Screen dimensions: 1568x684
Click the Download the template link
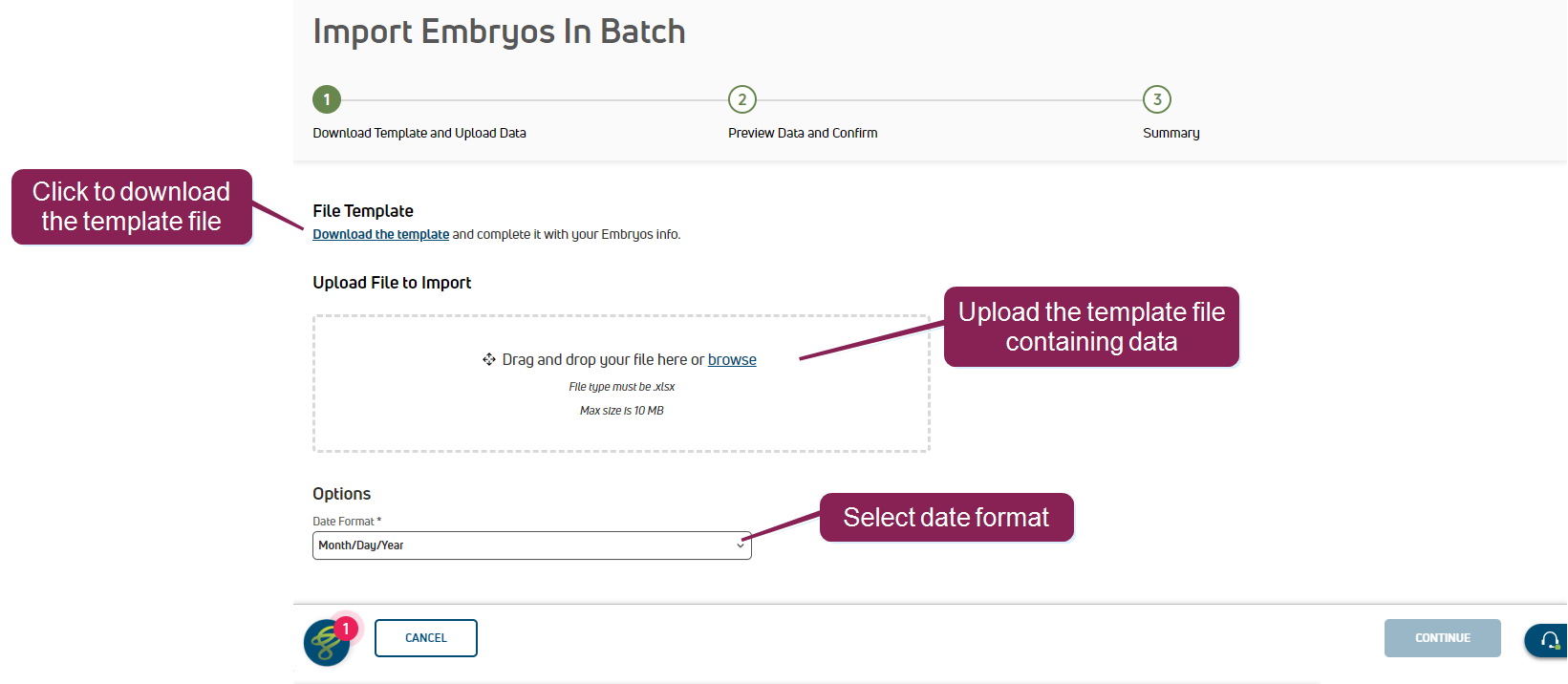tap(380, 234)
